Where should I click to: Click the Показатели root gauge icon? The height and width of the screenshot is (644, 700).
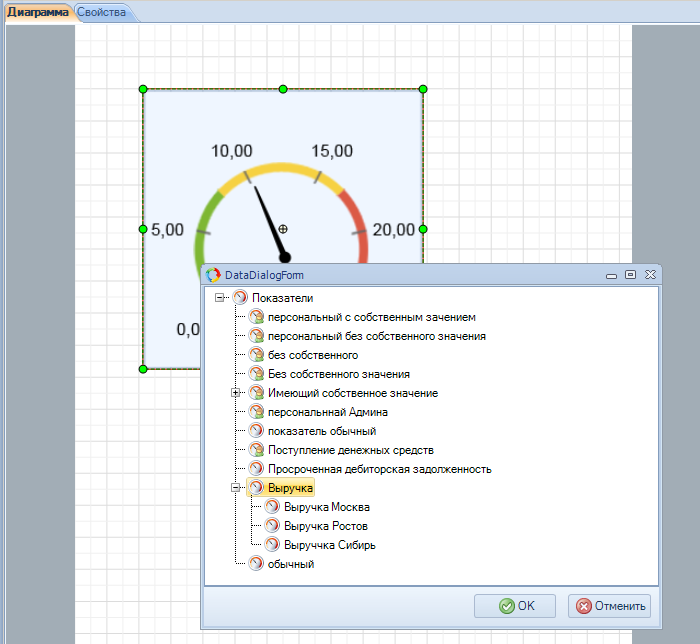click(240, 298)
